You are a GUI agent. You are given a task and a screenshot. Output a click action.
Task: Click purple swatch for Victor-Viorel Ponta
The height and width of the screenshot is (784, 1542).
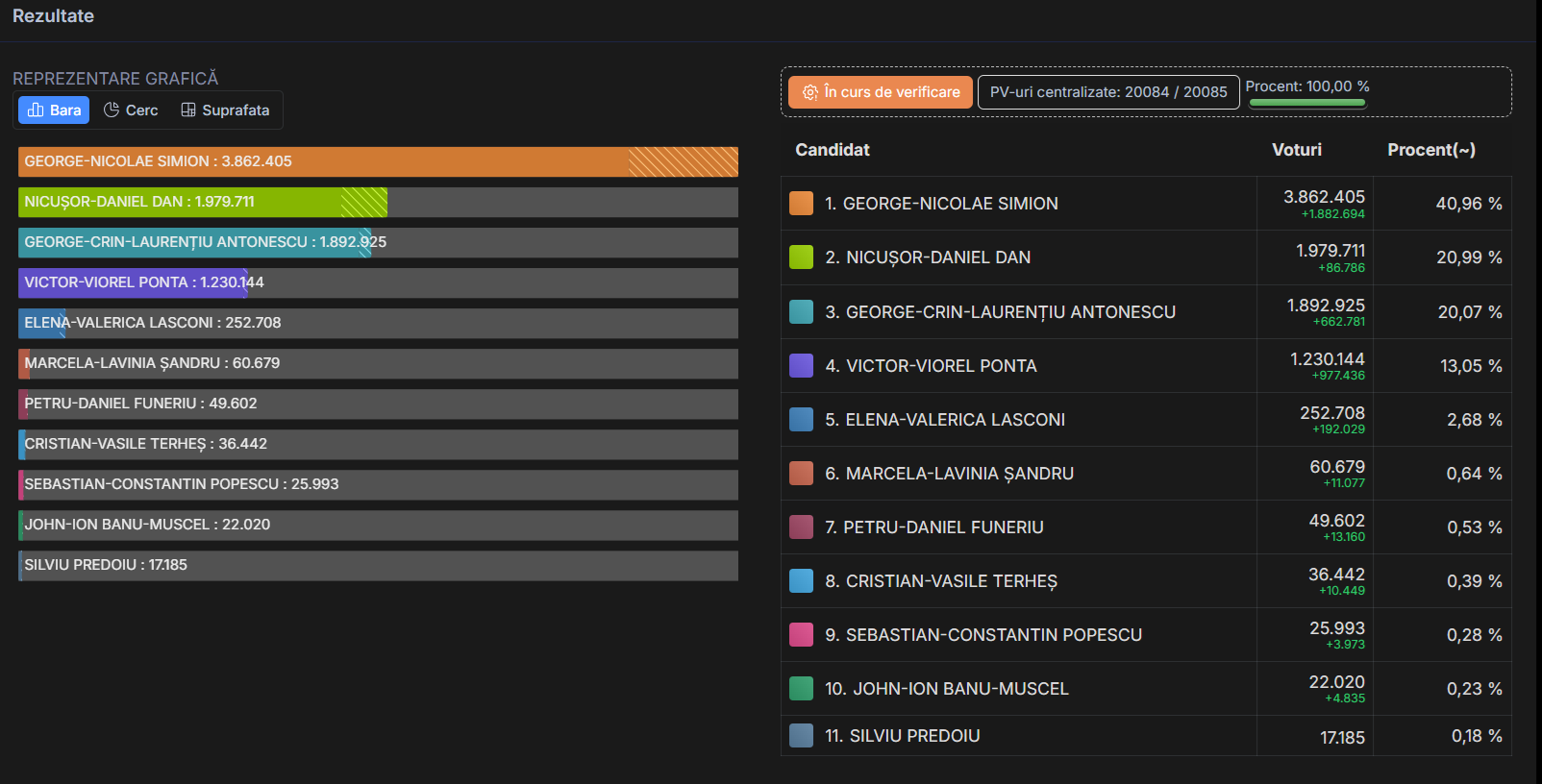(x=801, y=366)
